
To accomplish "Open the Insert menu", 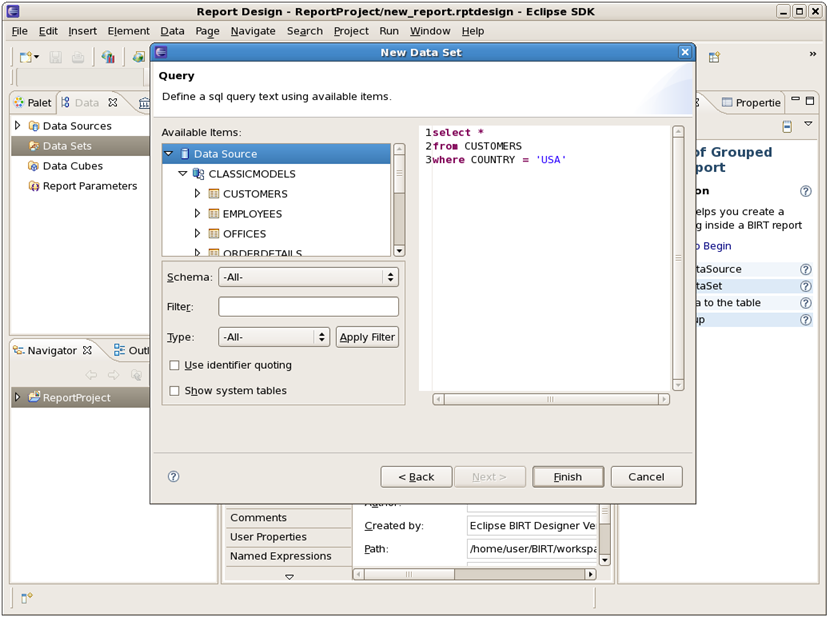I will click(82, 31).
